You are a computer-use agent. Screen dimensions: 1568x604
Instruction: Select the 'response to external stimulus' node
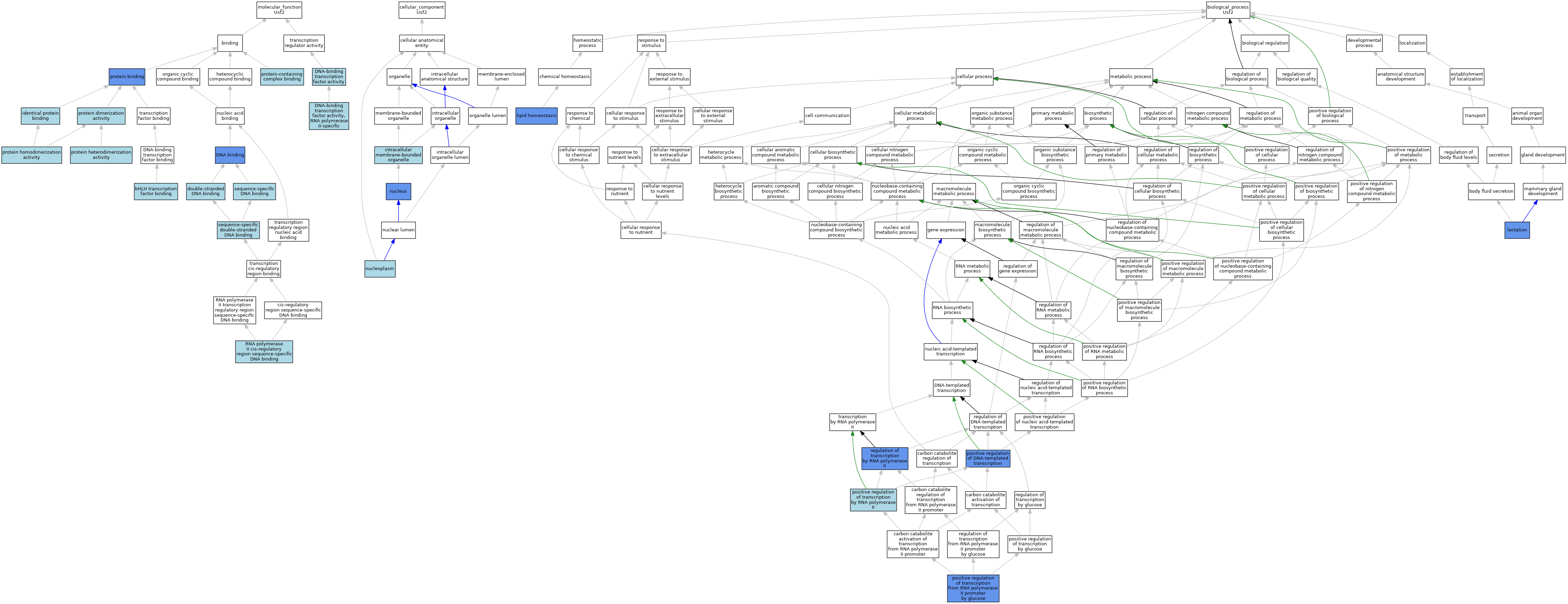tap(670, 77)
